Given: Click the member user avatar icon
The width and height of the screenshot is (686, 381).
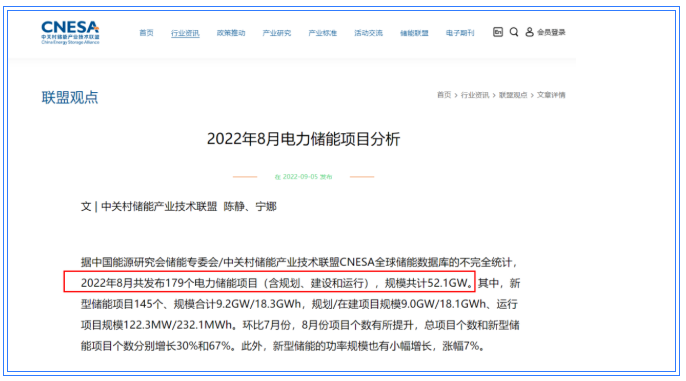Looking at the screenshot, I should [529, 32].
